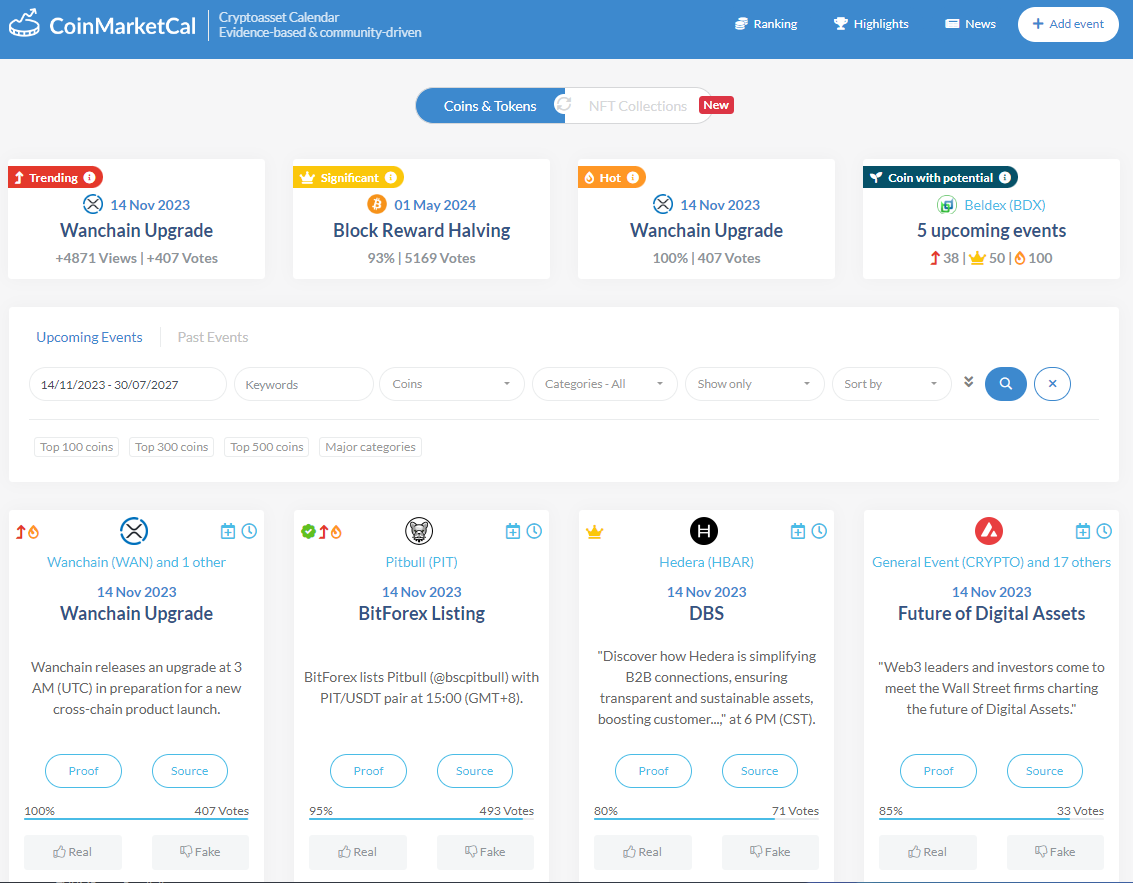
Task: Click the red General Event logo
Action: [x=989, y=531]
